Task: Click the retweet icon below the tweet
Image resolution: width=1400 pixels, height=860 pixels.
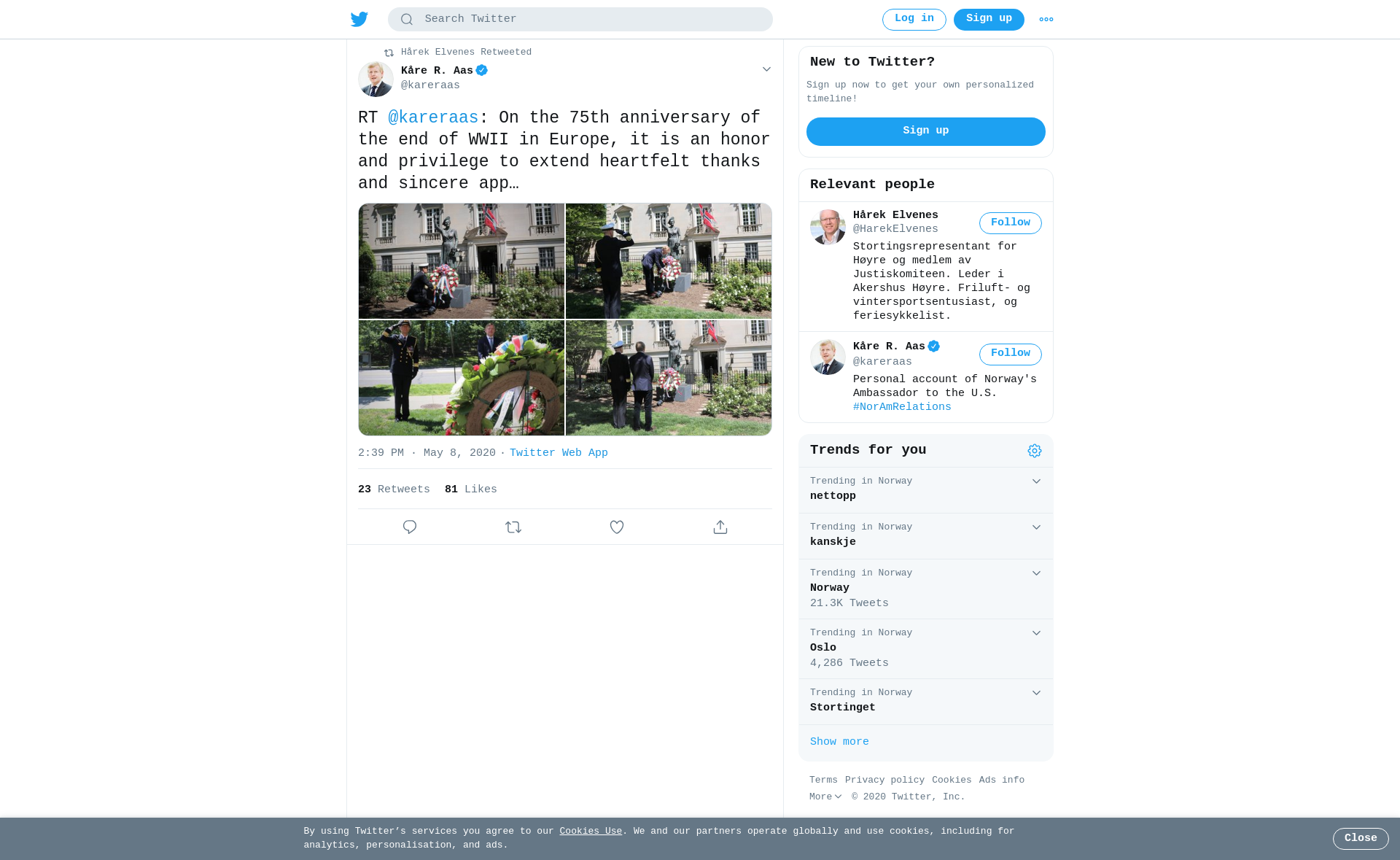Action: [x=513, y=527]
